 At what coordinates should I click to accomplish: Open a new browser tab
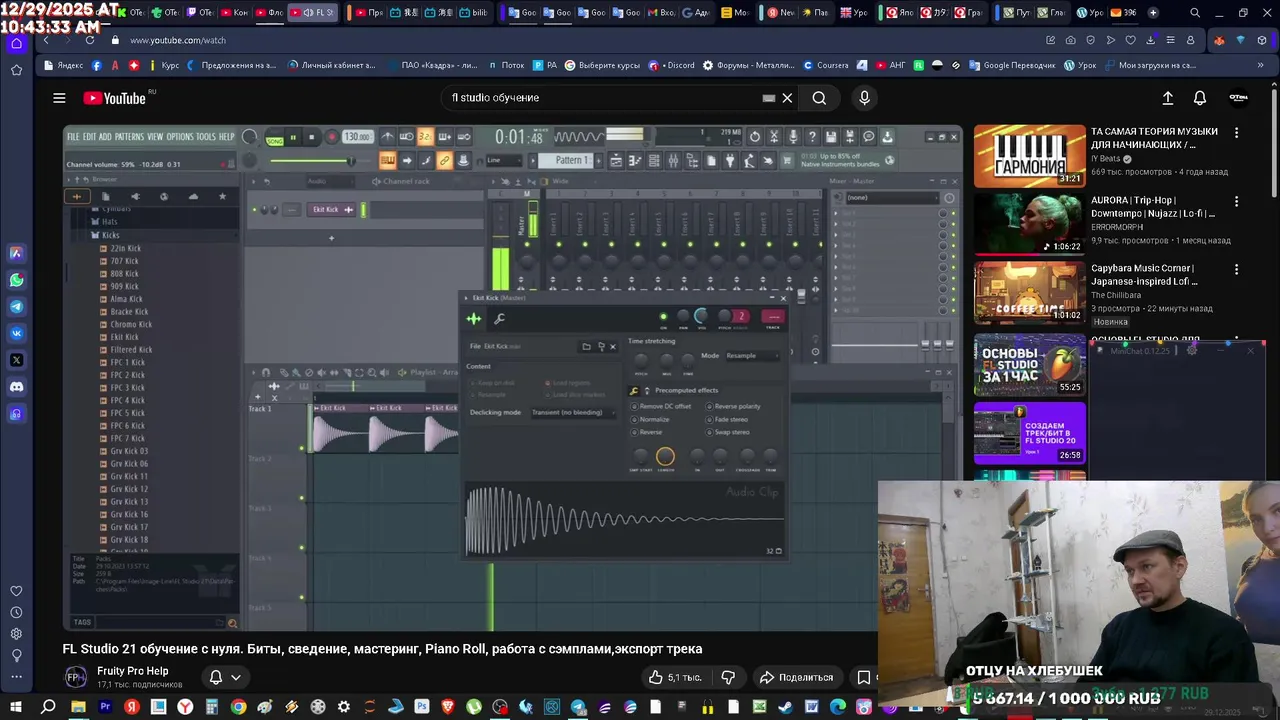1153,13
